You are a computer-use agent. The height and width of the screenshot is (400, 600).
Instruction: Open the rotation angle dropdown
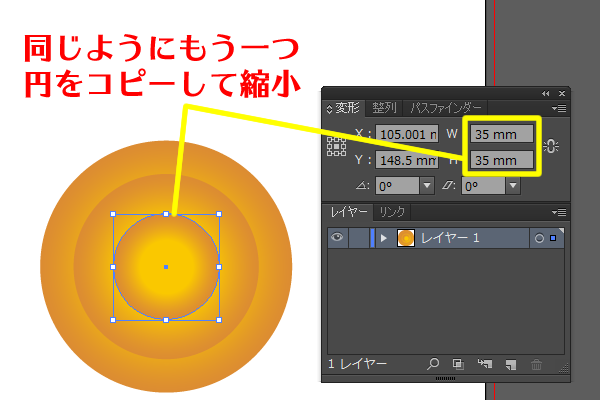(427, 185)
